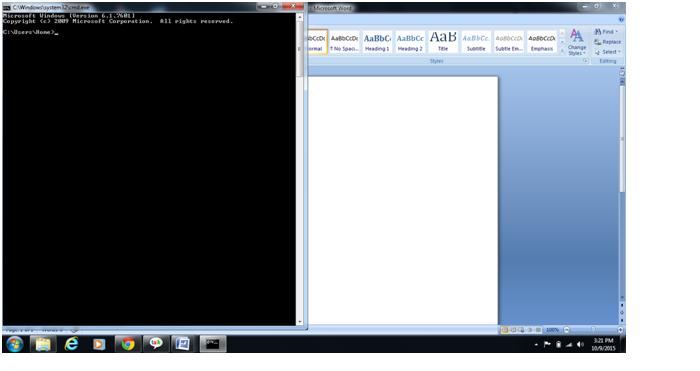Click the volume speaker tray icon
This screenshot has width=700, height=371.
580,344
